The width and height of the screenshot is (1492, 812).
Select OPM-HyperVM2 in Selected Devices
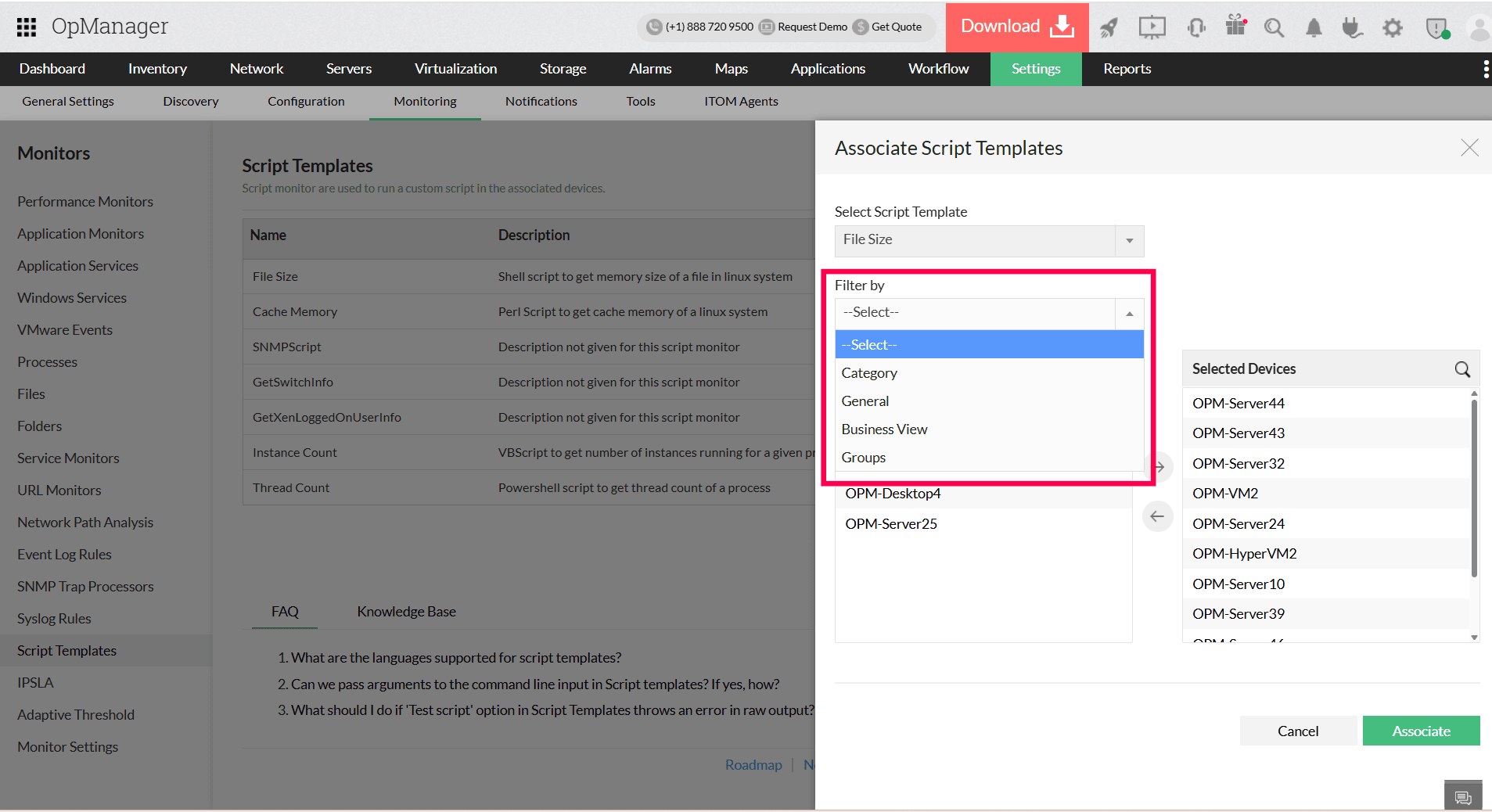pos(1325,554)
